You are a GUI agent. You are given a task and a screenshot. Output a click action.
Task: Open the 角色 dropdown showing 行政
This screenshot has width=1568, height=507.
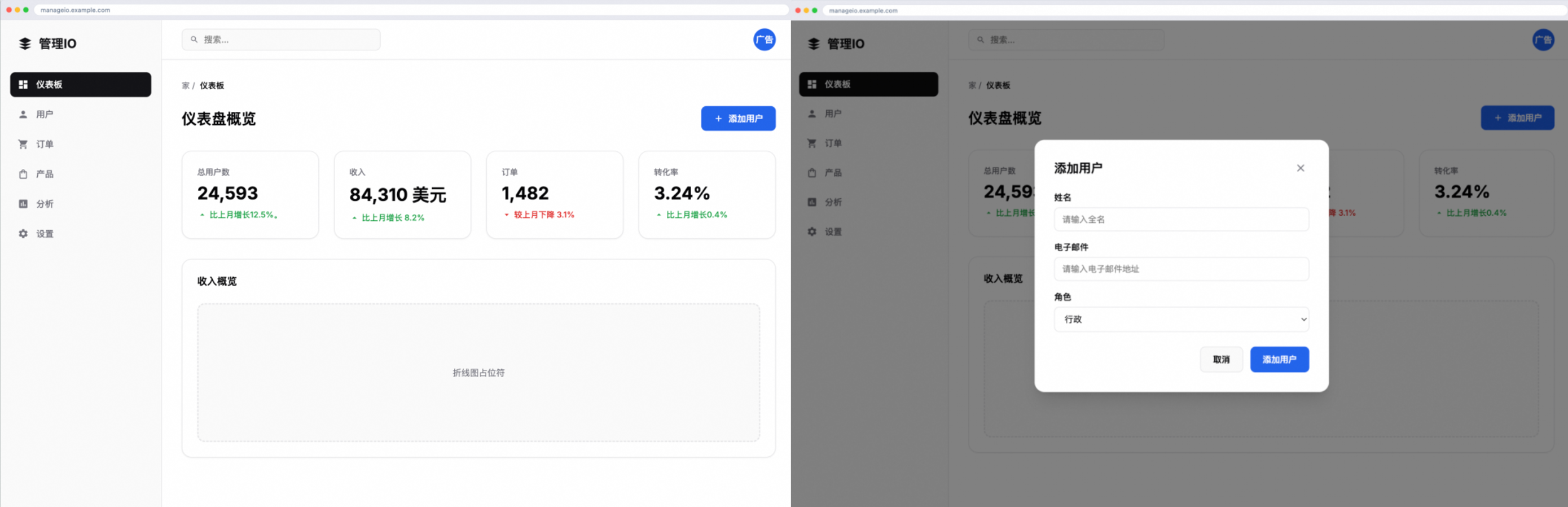(1181, 320)
